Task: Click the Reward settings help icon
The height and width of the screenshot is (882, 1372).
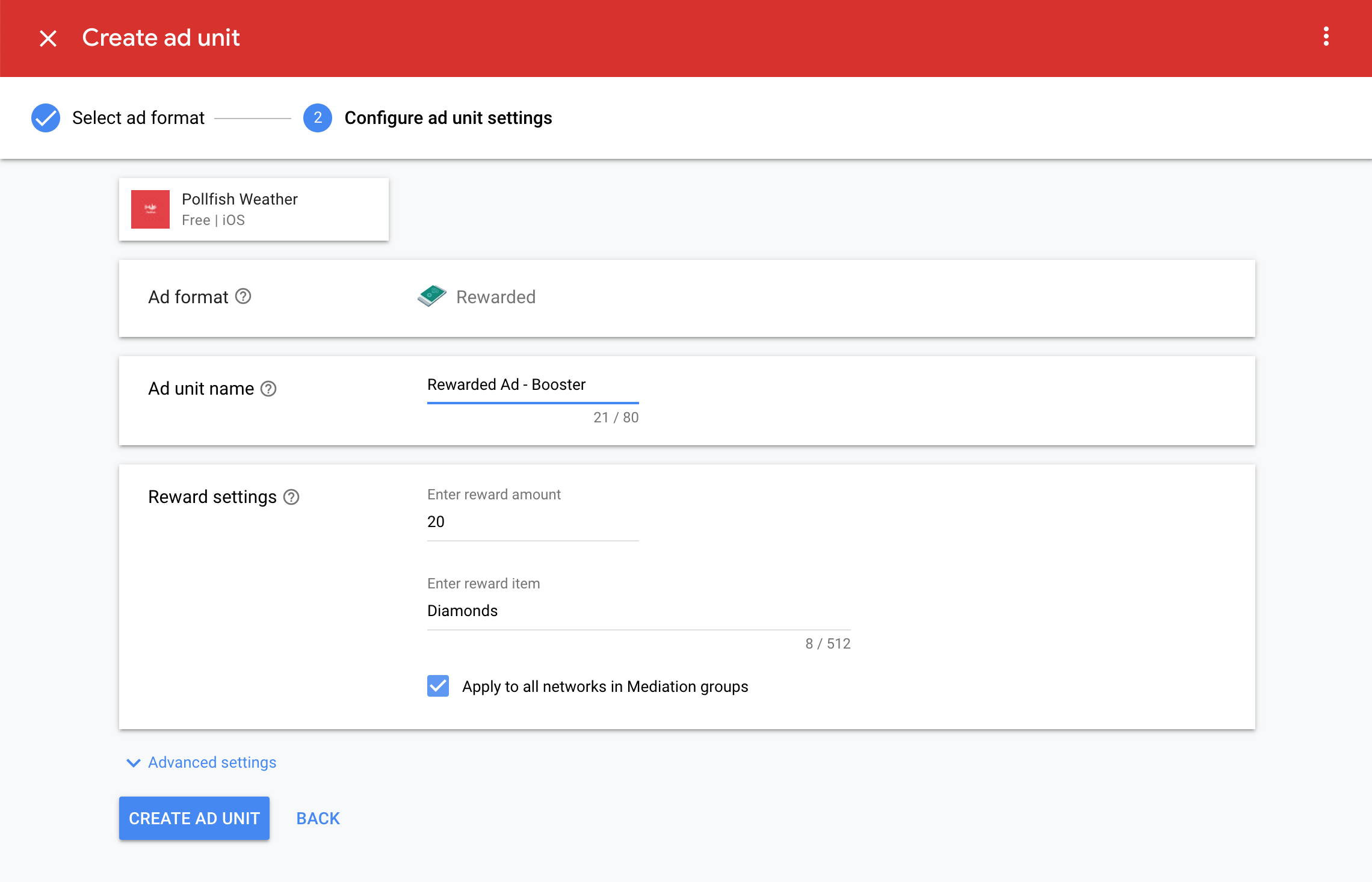Action: [291, 498]
